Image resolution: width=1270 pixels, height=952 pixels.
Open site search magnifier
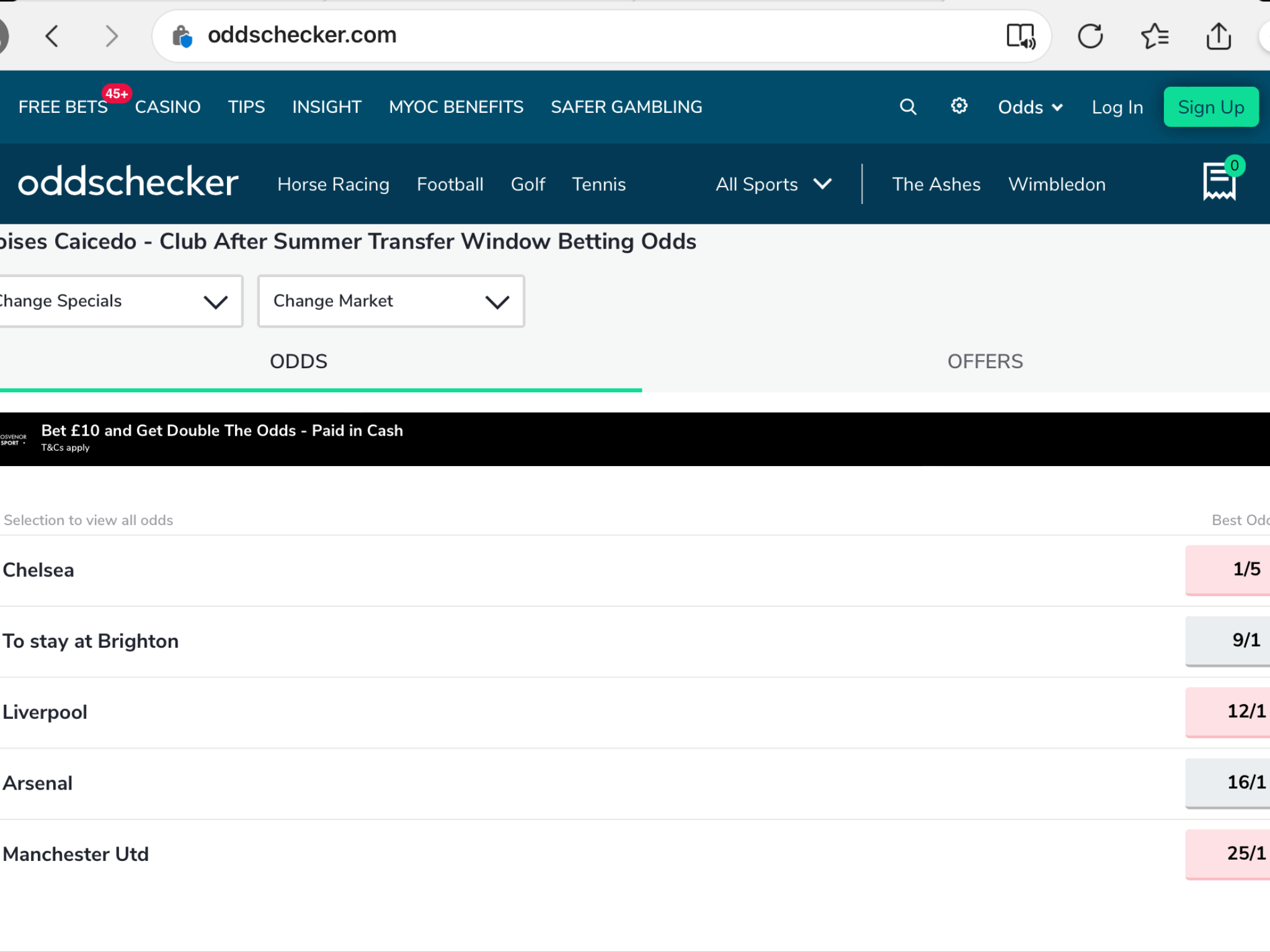click(908, 107)
